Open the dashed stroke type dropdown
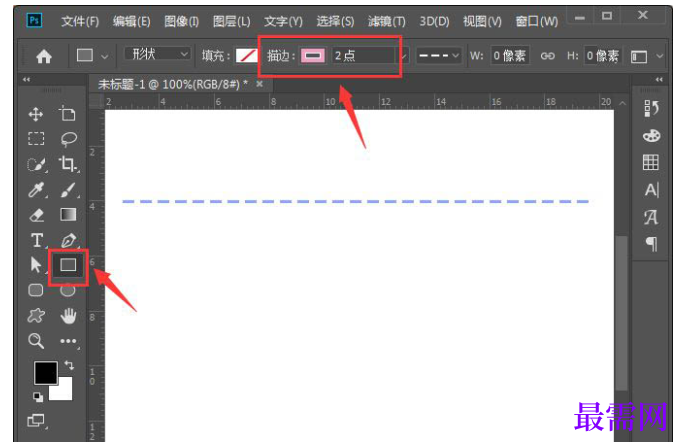 point(438,56)
